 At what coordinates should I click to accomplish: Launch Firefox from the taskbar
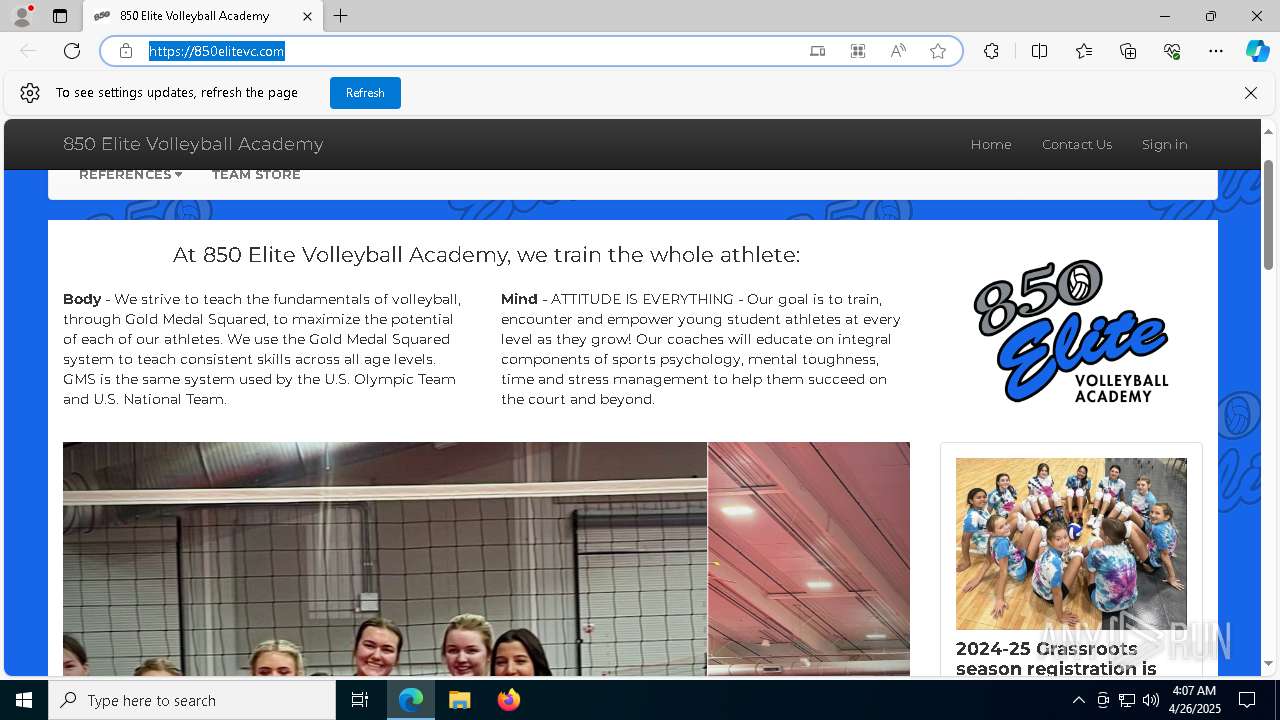click(x=508, y=700)
